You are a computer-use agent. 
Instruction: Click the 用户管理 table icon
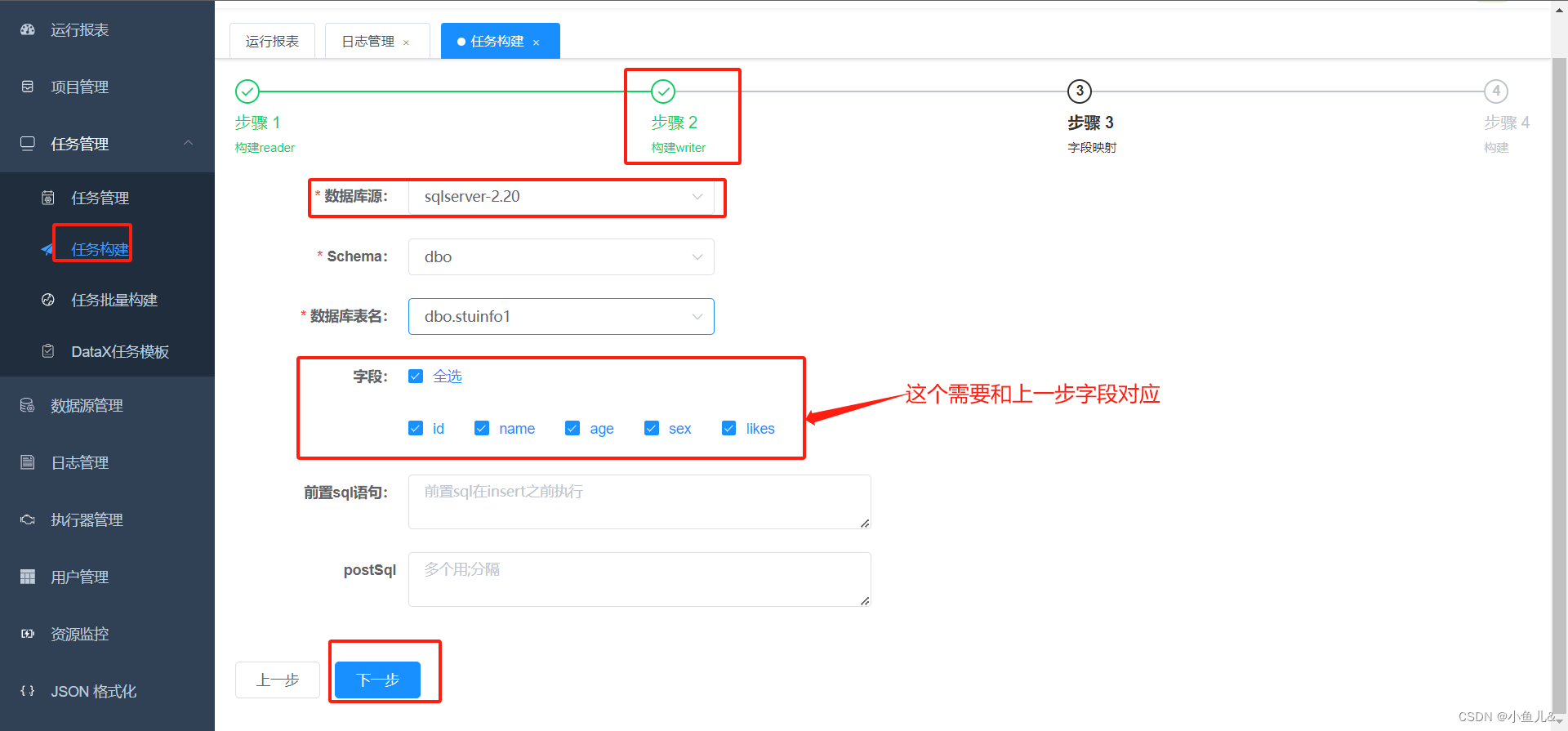point(28,577)
